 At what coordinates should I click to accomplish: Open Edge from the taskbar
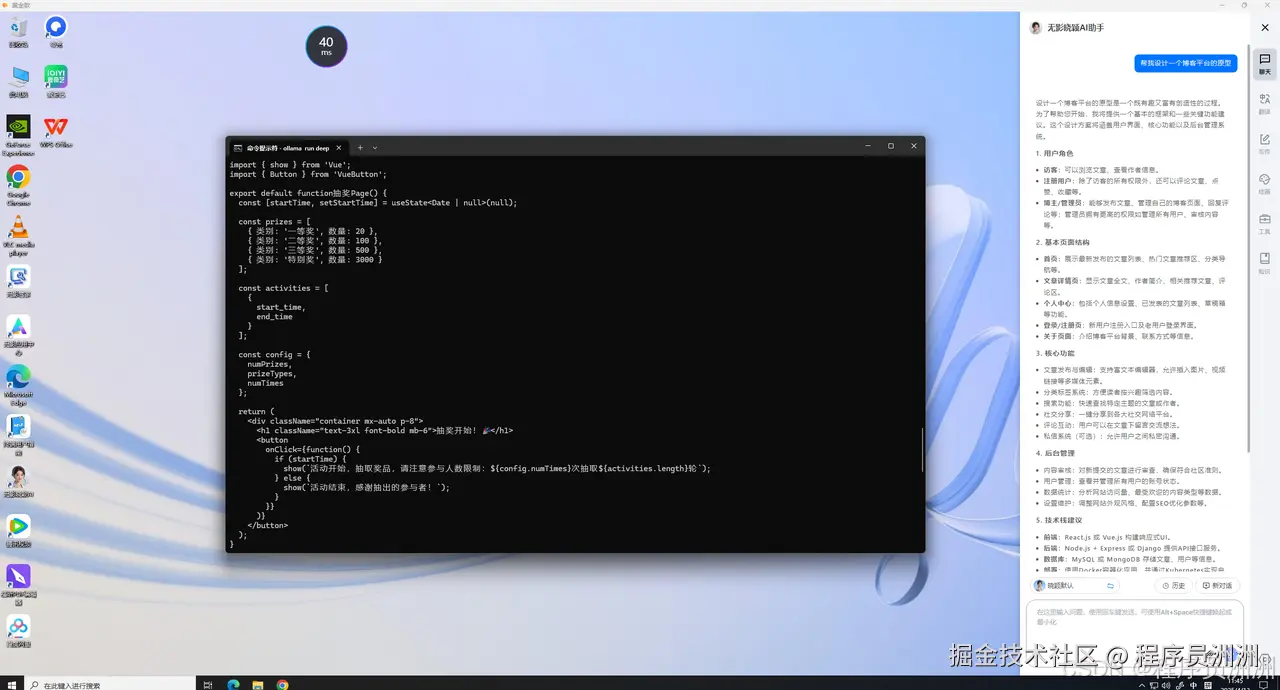tap(233, 685)
